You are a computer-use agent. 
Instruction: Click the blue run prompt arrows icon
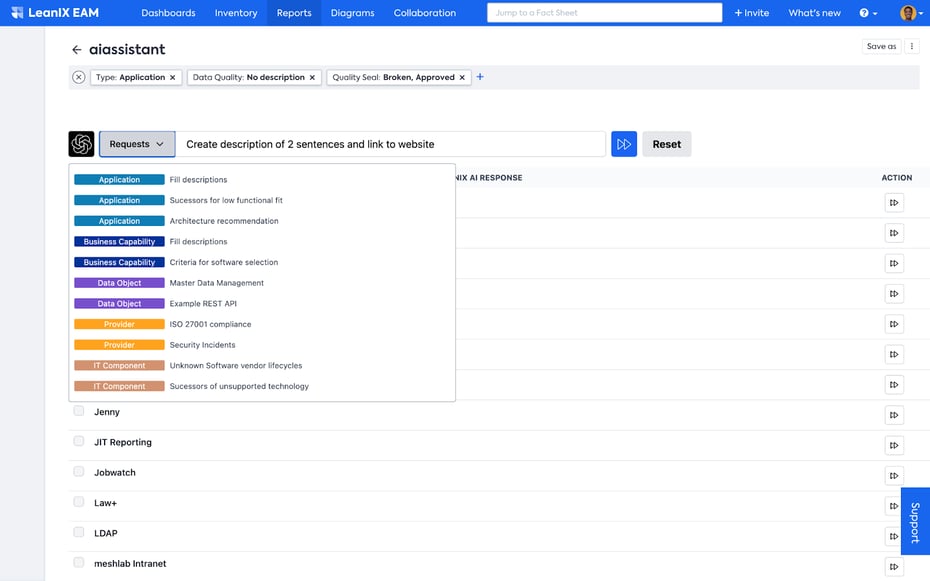pyautogui.click(x=624, y=143)
